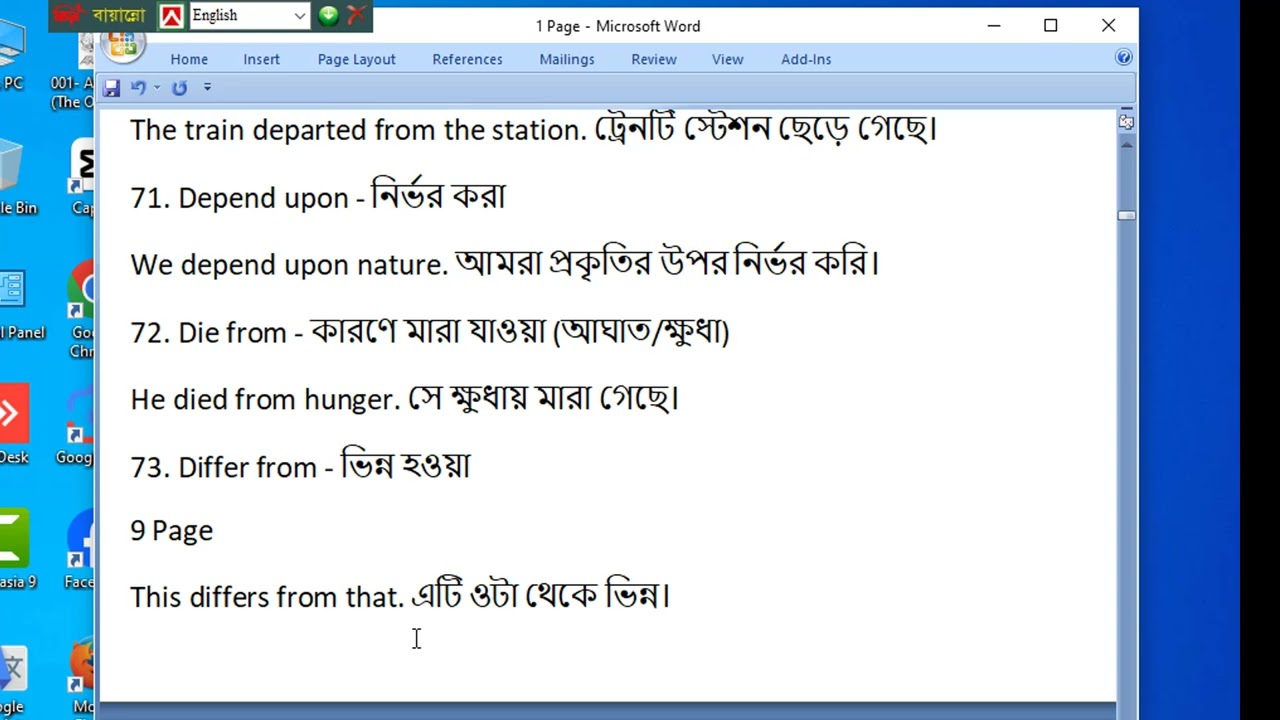Toggle the ruler icon above the scrollbar
Viewport: 1280px width, 720px height.
(x=1127, y=122)
